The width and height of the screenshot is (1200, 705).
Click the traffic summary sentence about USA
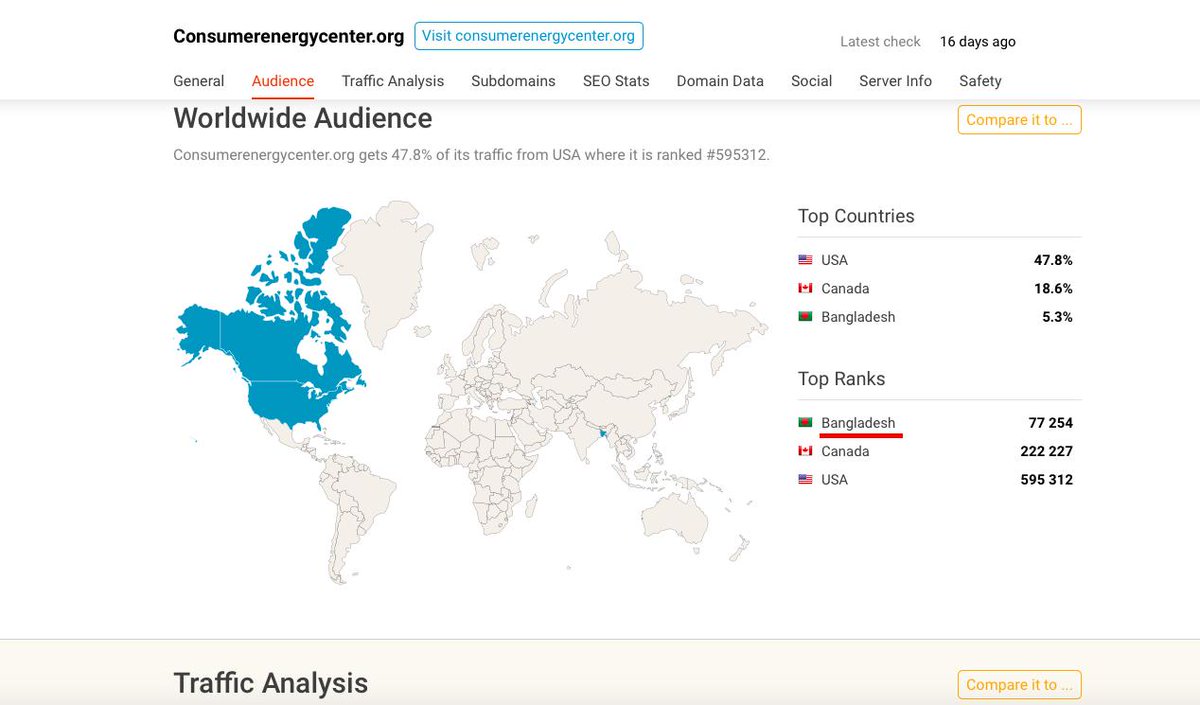click(x=471, y=155)
